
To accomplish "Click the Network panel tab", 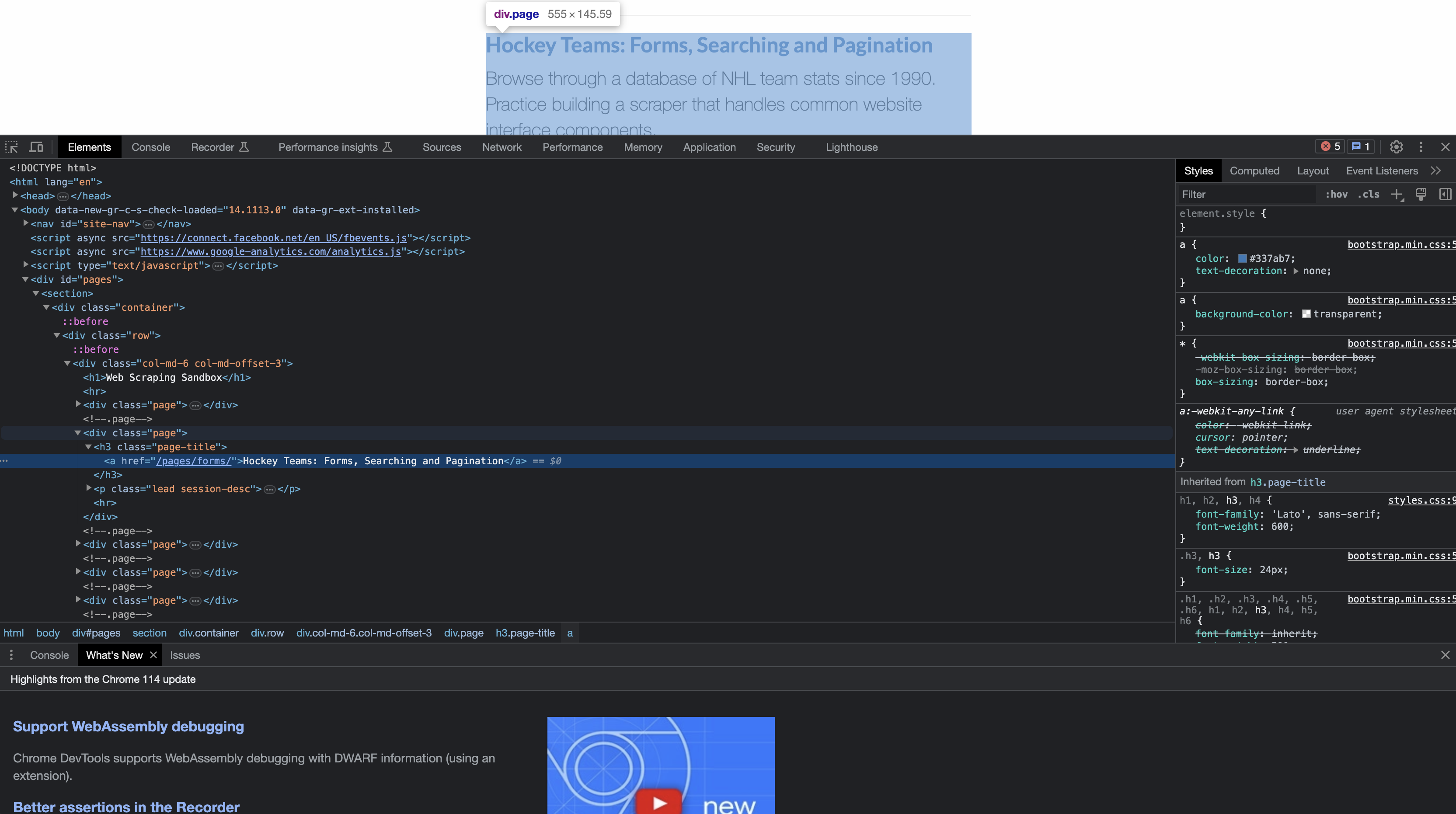I will (x=501, y=147).
